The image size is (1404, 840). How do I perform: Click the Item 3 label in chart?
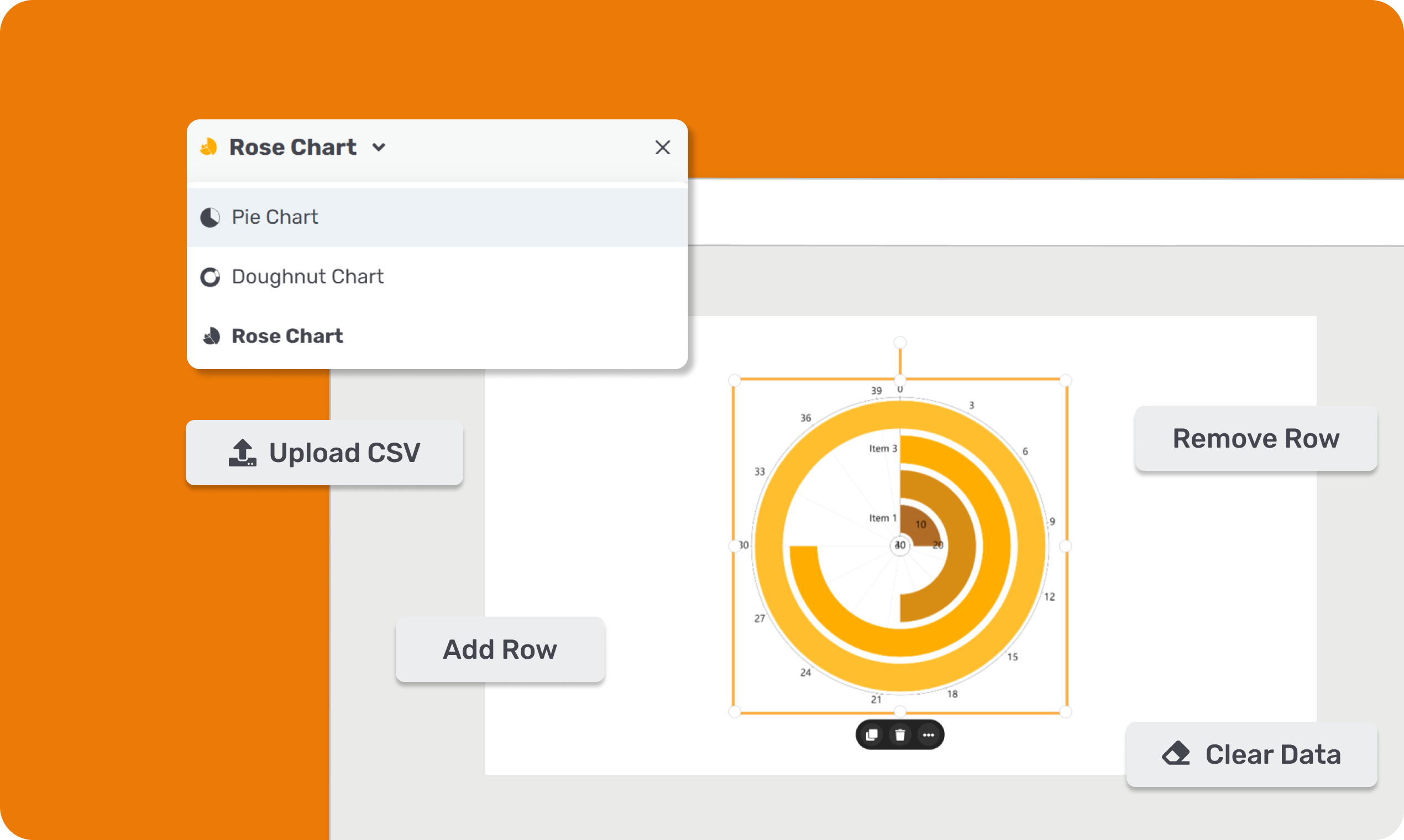(883, 448)
